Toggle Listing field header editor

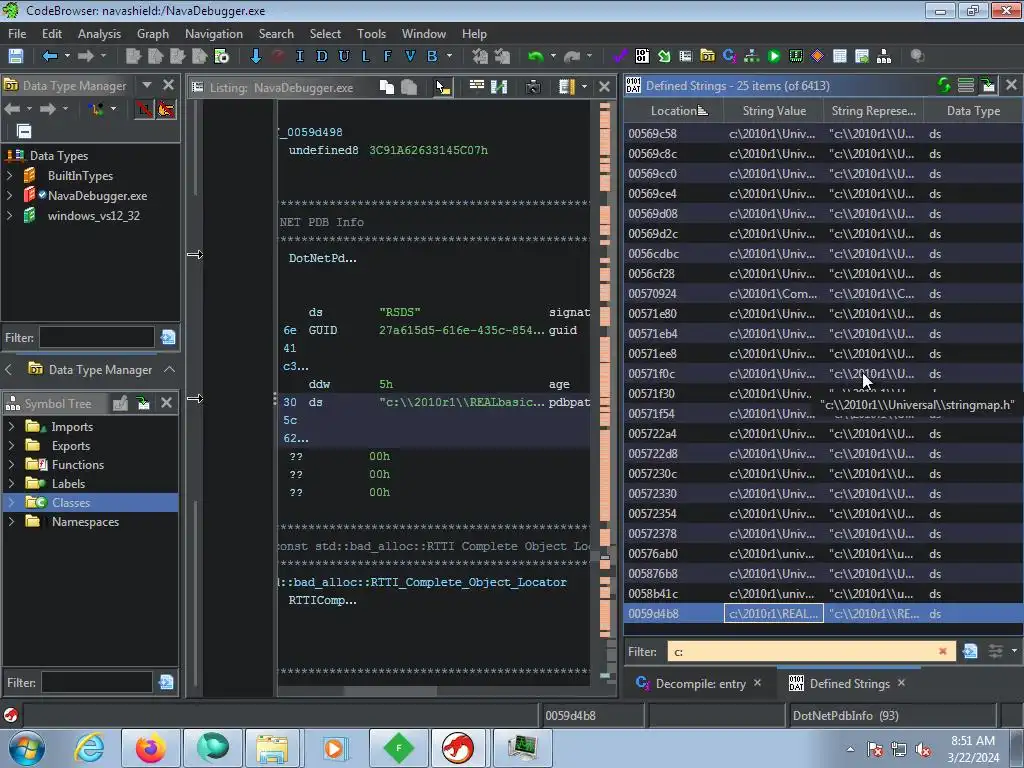tap(477, 87)
